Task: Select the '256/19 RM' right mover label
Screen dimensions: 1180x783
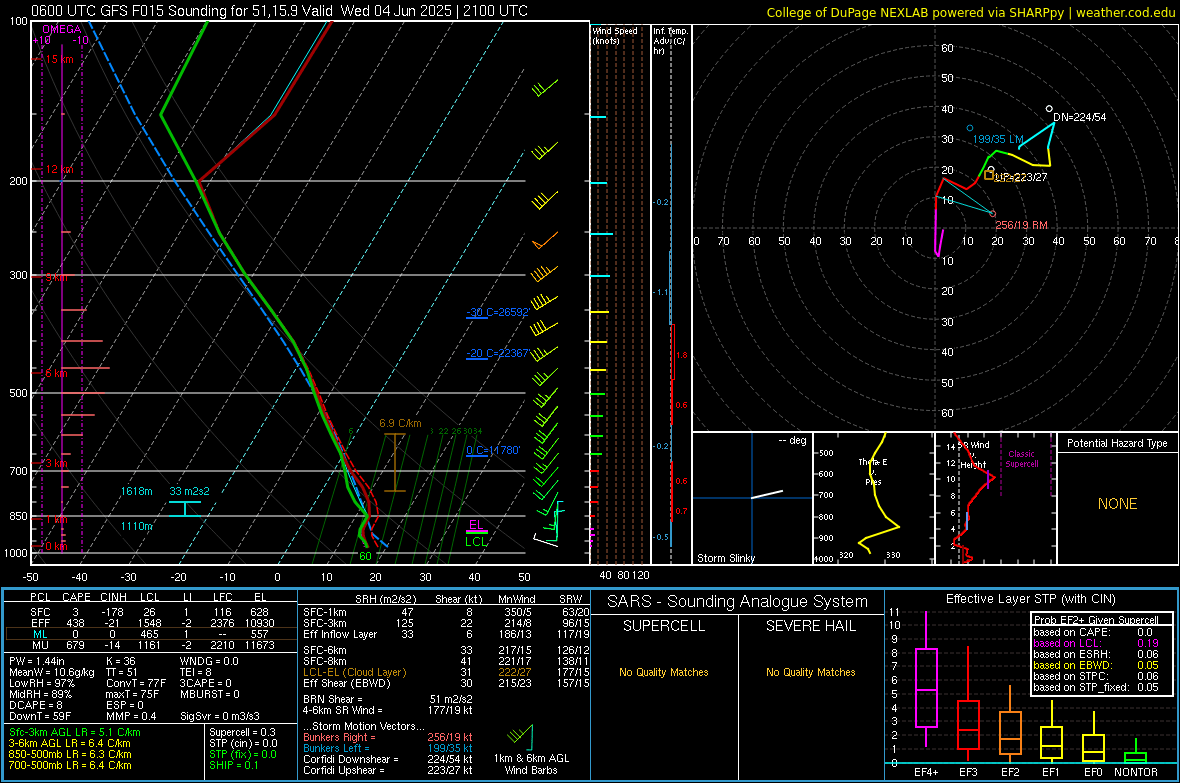Action: pos(1021,225)
